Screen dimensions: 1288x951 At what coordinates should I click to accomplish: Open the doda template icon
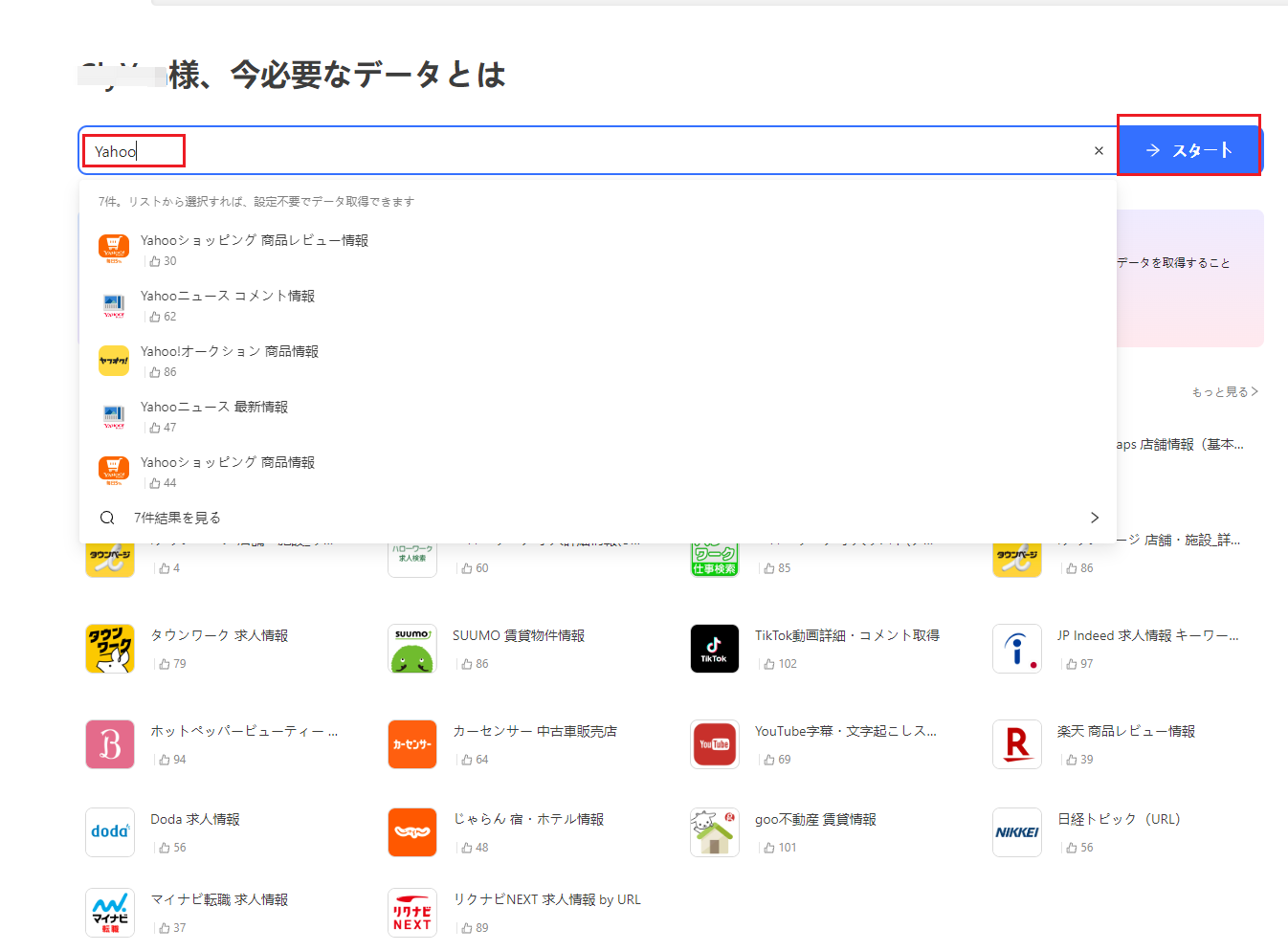110,832
